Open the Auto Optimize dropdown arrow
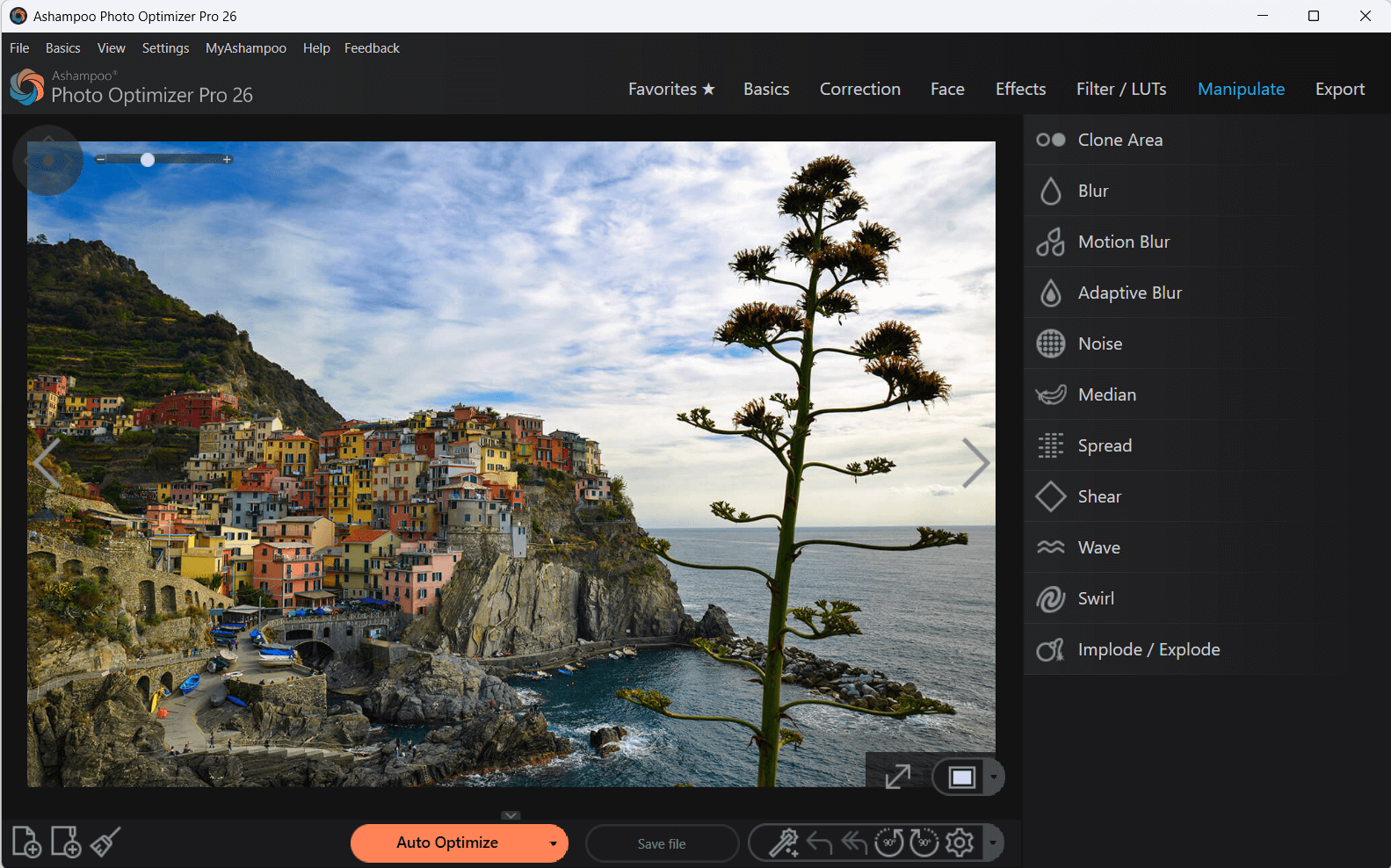Image resolution: width=1391 pixels, height=868 pixels. click(x=553, y=843)
